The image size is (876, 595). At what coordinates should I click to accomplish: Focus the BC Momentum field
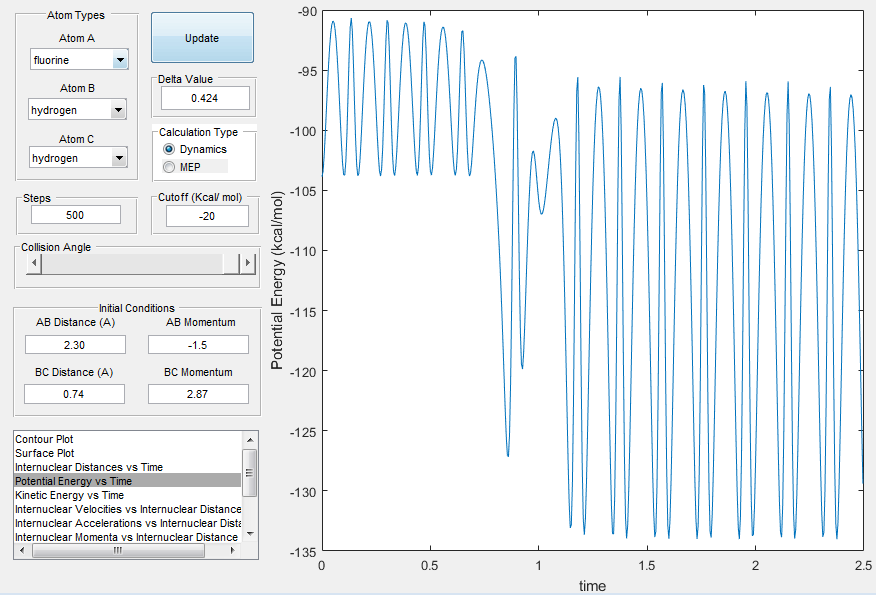[x=198, y=394]
